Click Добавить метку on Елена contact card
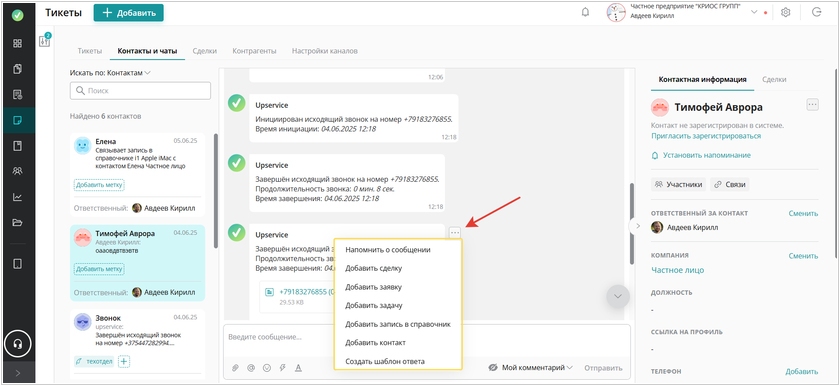Screen dimensions: 839x385 pyautogui.click(x=99, y=185)
